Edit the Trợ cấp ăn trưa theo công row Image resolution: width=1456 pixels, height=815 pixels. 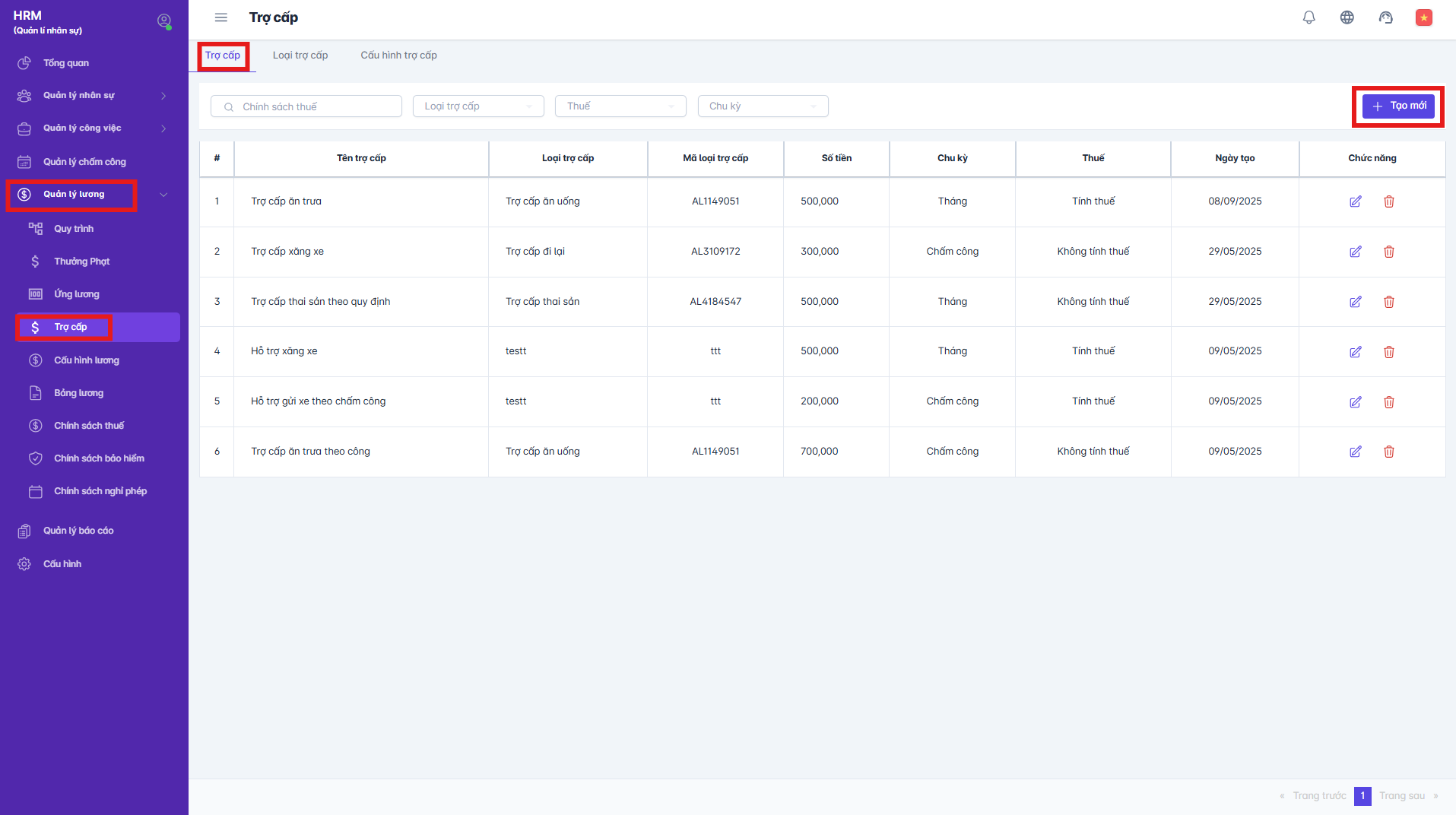click(x=1355, y=452)
